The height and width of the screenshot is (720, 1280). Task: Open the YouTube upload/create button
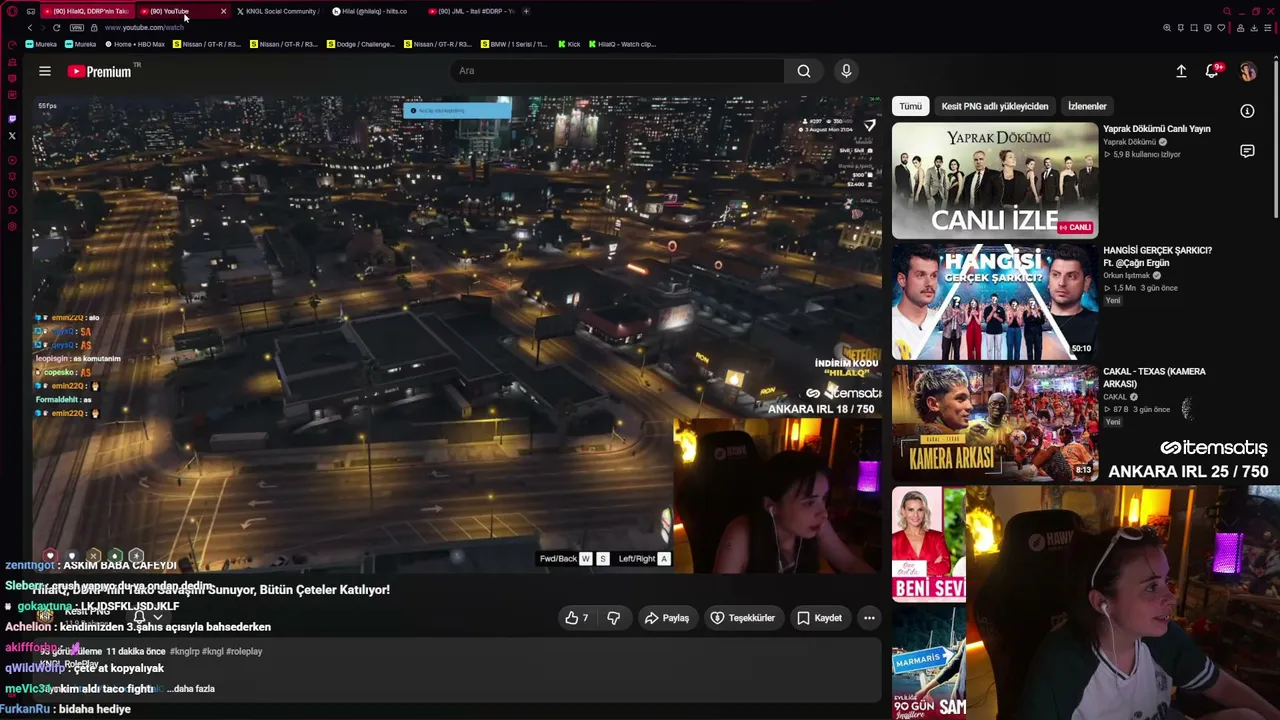click(x=1181, y=71)
